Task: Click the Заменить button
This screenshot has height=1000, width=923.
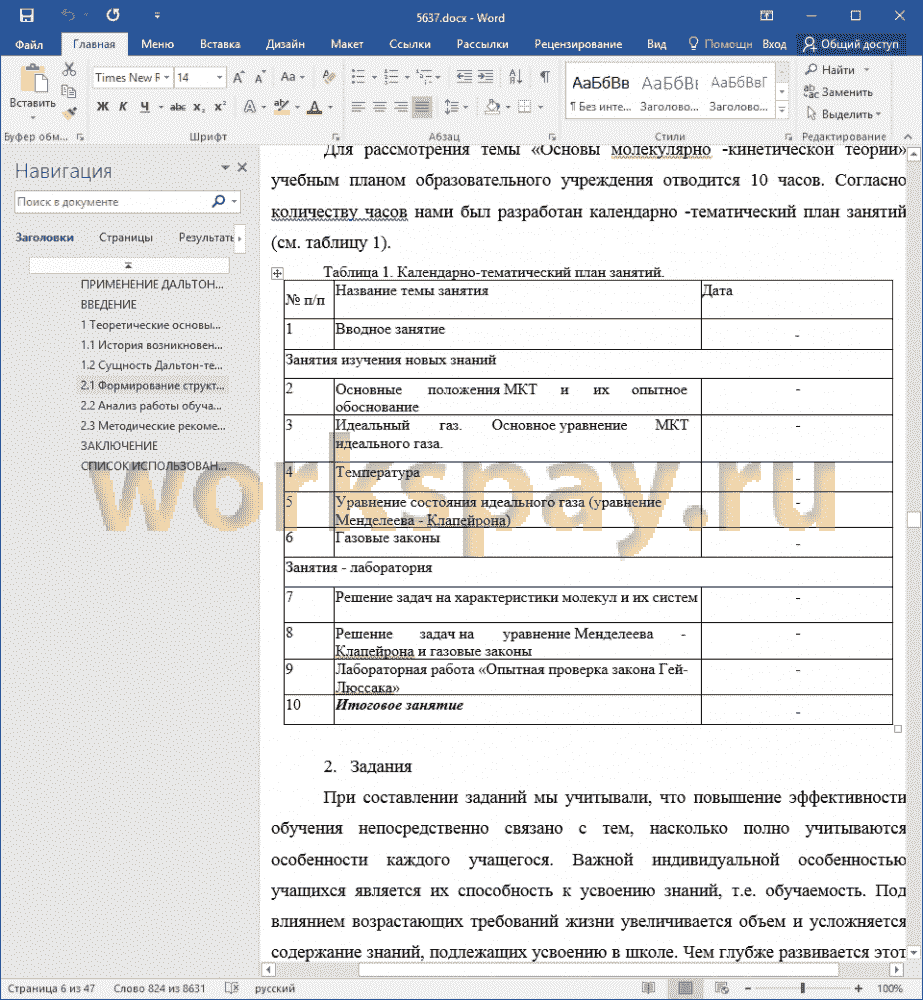Action: coord(838,92)
